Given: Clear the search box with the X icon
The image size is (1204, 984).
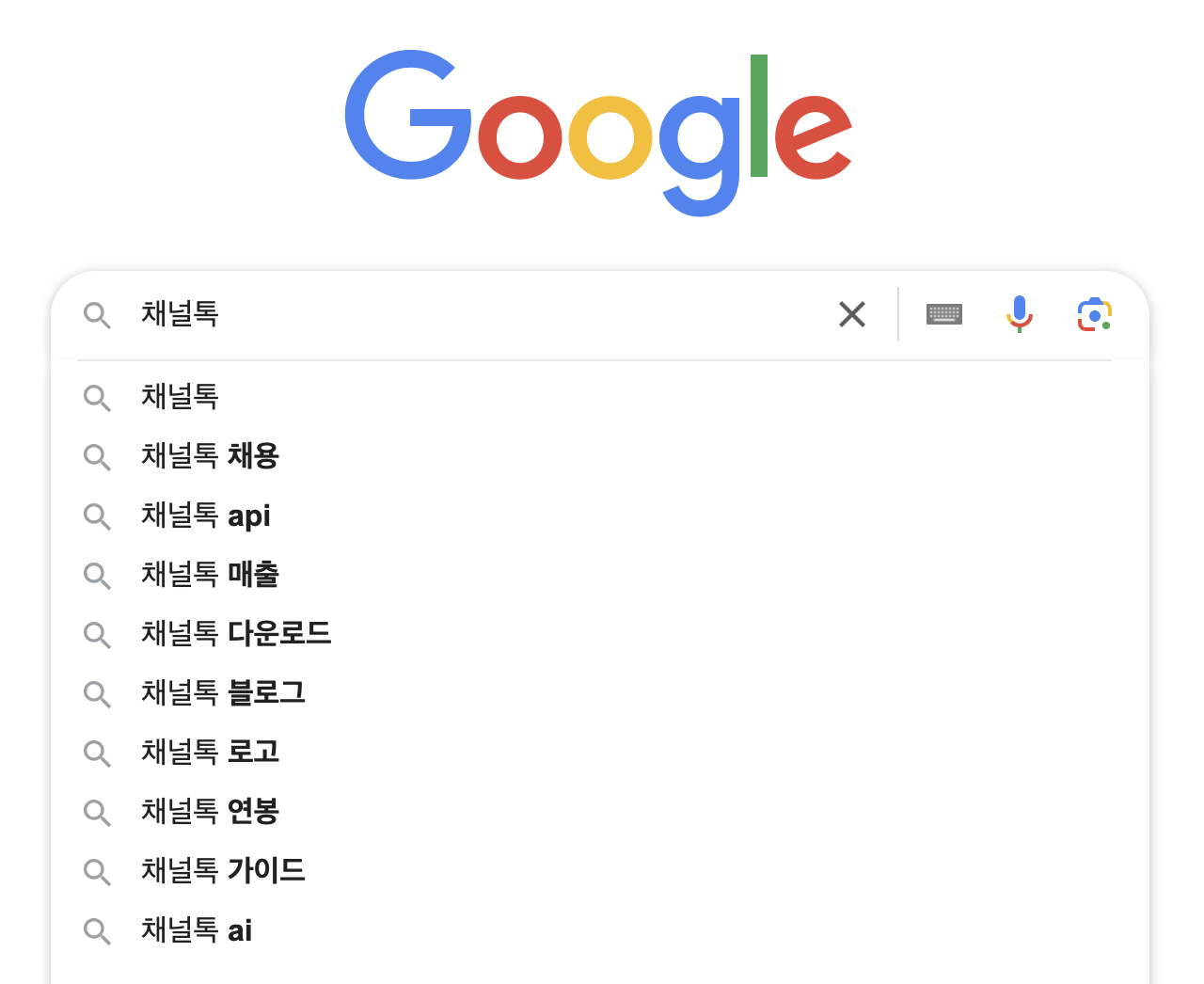Looking at the screenshot, I should (x=851, y=314).
